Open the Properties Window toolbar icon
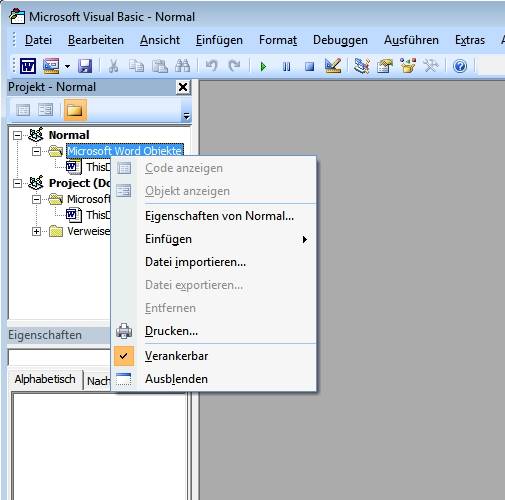This screenshot has height=500, width=505. click(x=385, y=66)
